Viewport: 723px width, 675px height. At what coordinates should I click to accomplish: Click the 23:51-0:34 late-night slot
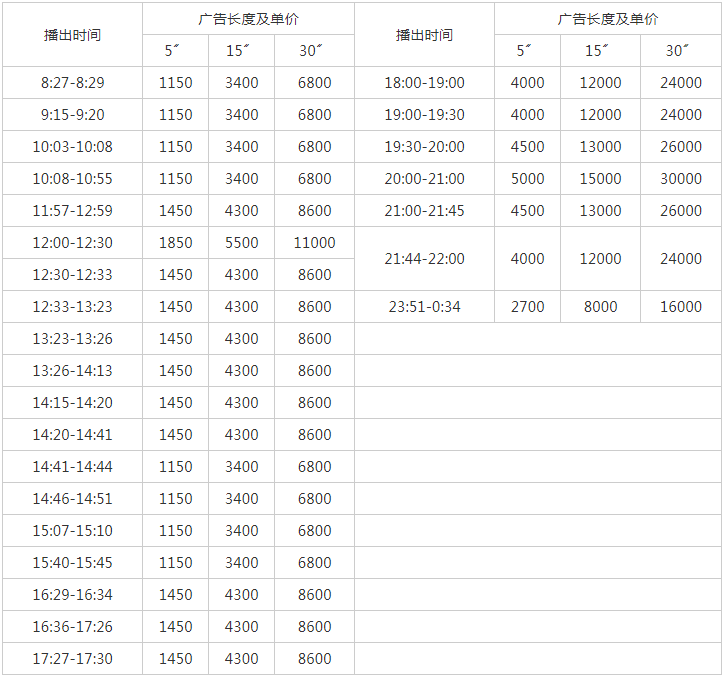click(x=425, y=307)
